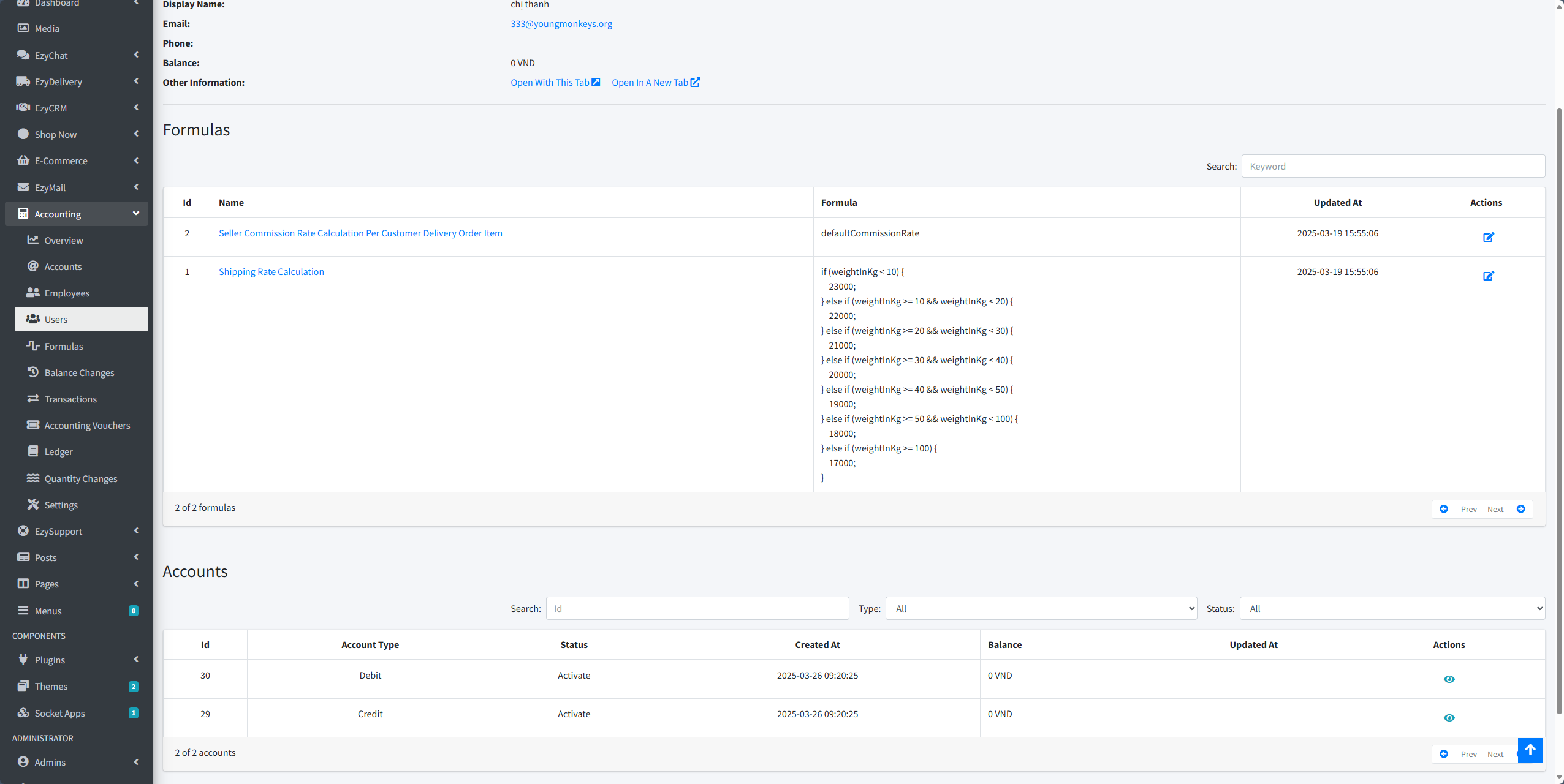
Task: Click the EzyDelivery truck icon
Action: point(23,81)
